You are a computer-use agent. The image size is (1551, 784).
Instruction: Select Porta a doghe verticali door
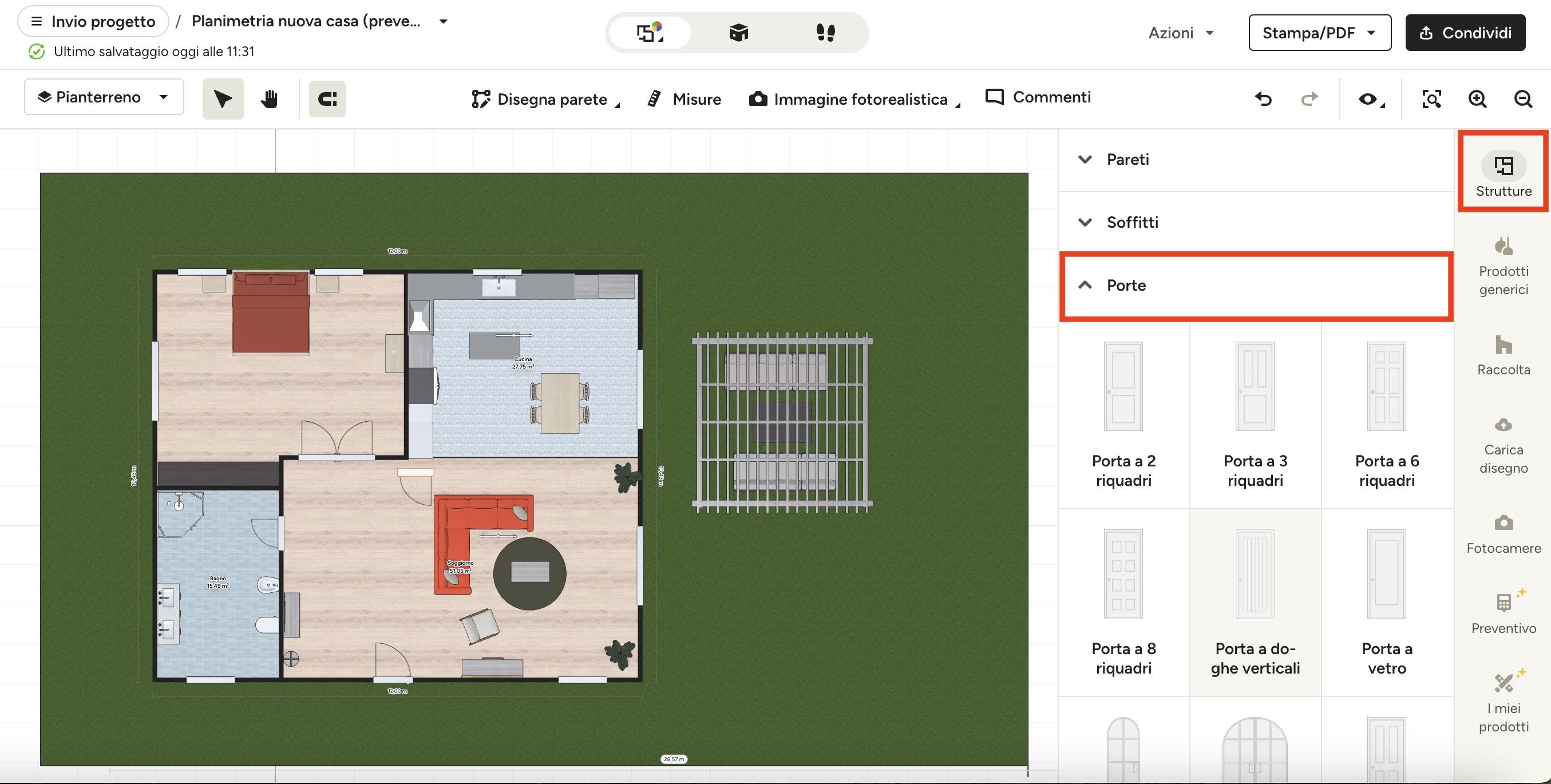coord(1255,603)
